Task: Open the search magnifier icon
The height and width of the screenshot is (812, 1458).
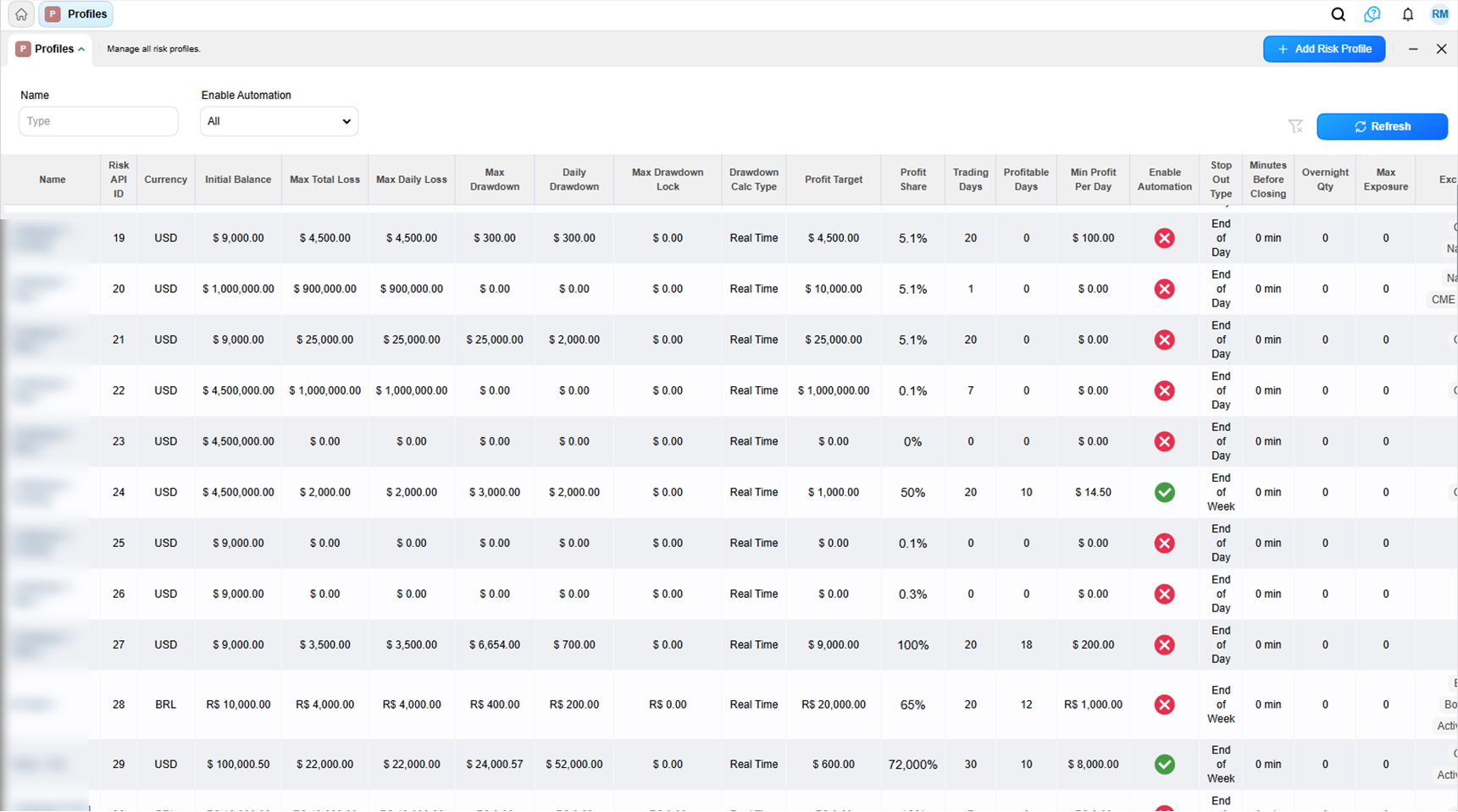Action: pyautogui.click(x=1338, y=14)
